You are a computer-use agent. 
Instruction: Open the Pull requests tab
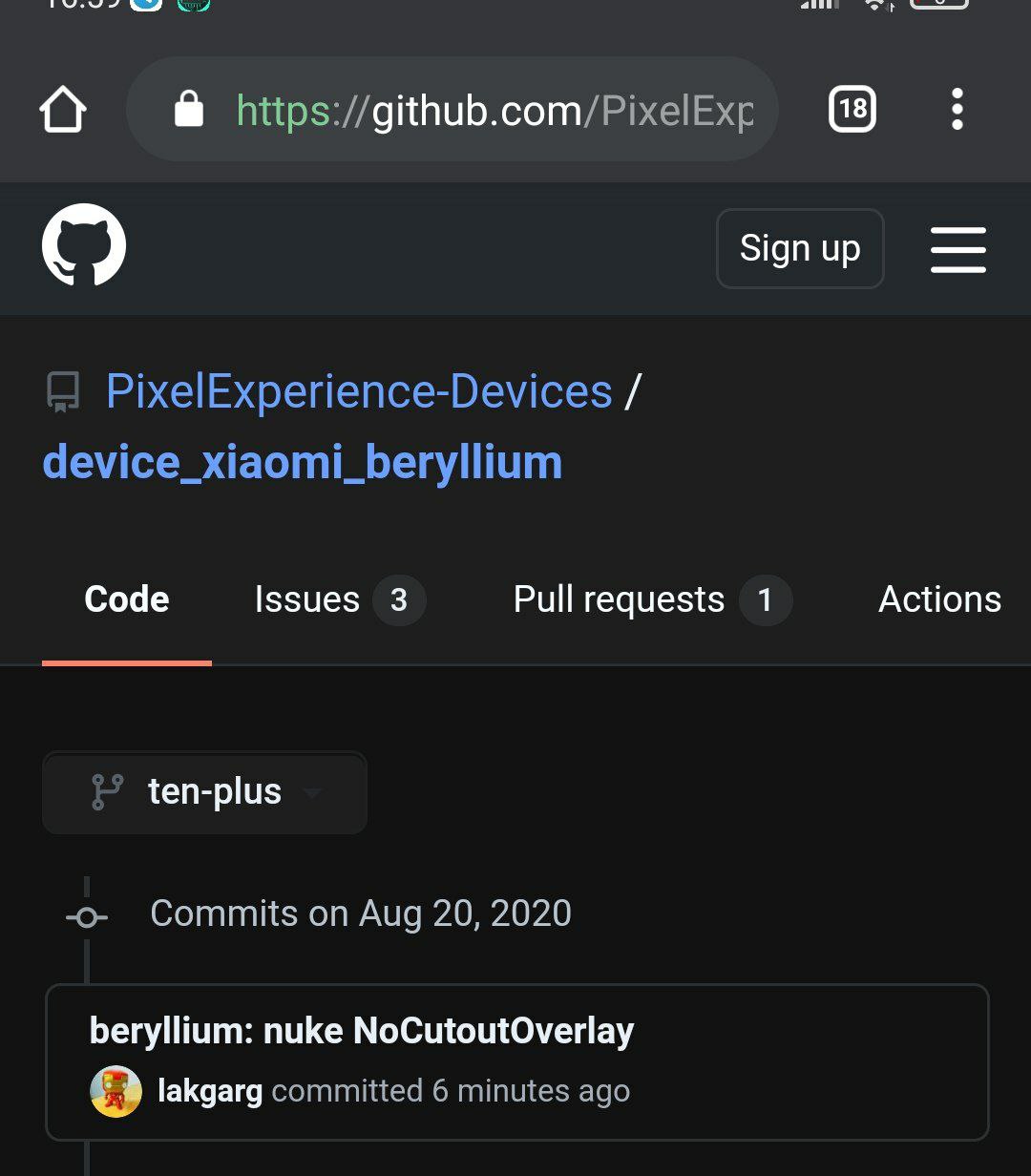click(653, 599)
